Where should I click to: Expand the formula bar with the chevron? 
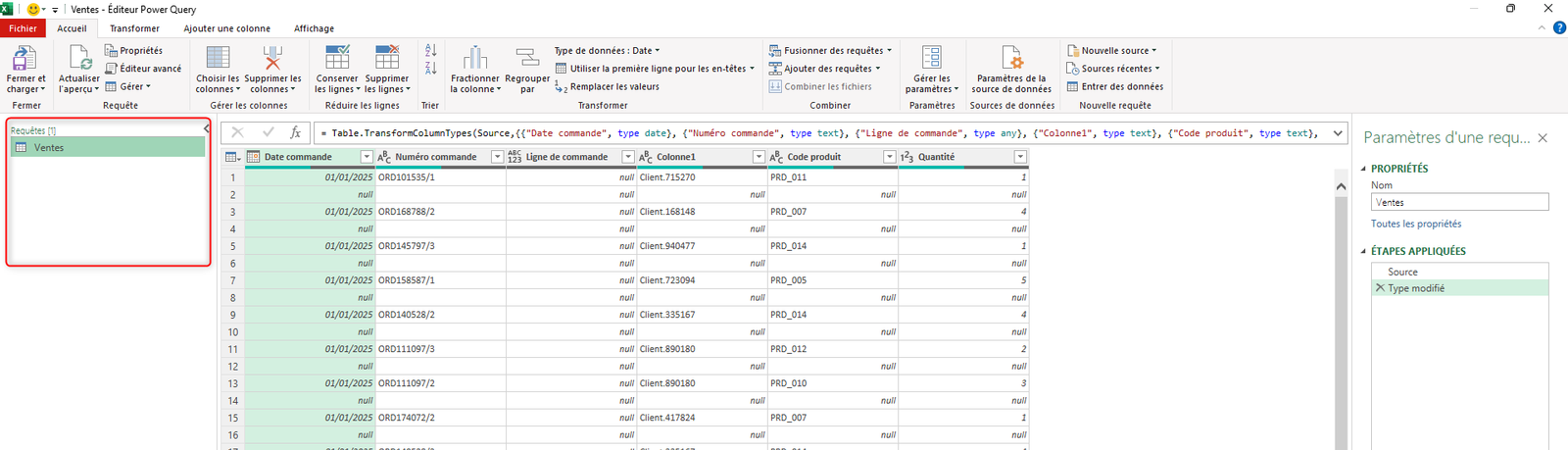[x=1338, y=132]
